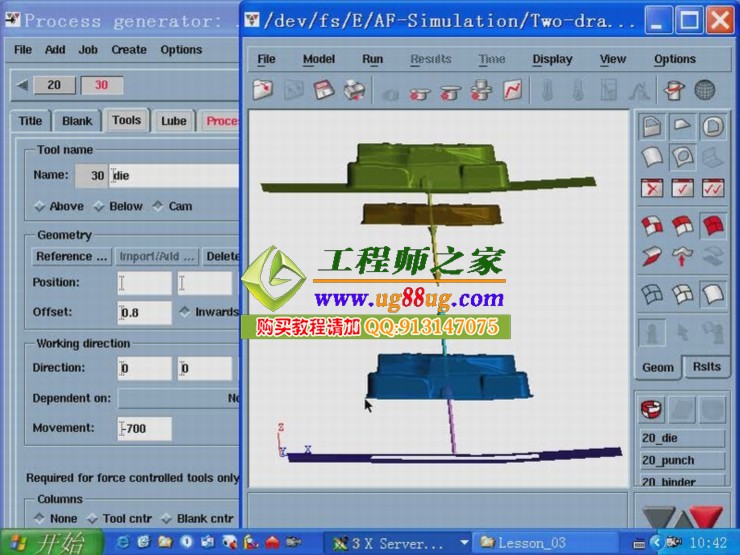Click the wireframe globe icon in toolbar
The image size is (740, 555).
705,91
